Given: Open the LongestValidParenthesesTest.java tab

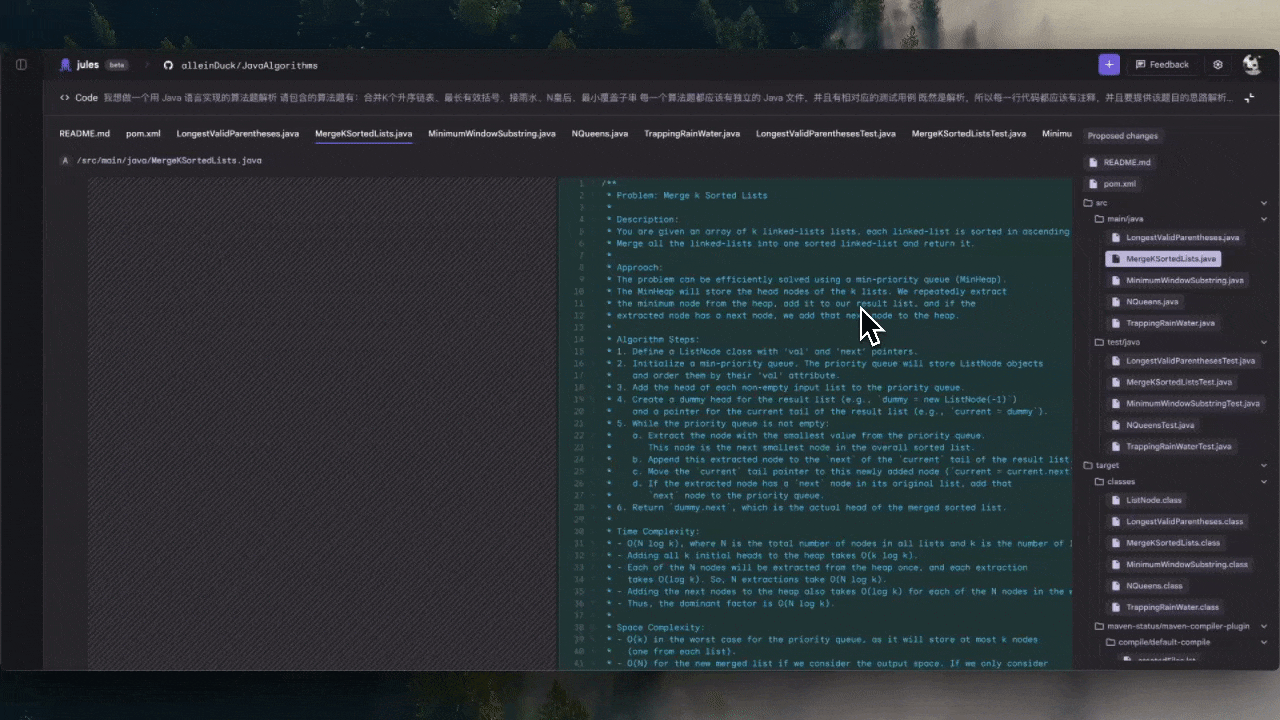Looking at the screenshot, I should (x=826, y=133).
